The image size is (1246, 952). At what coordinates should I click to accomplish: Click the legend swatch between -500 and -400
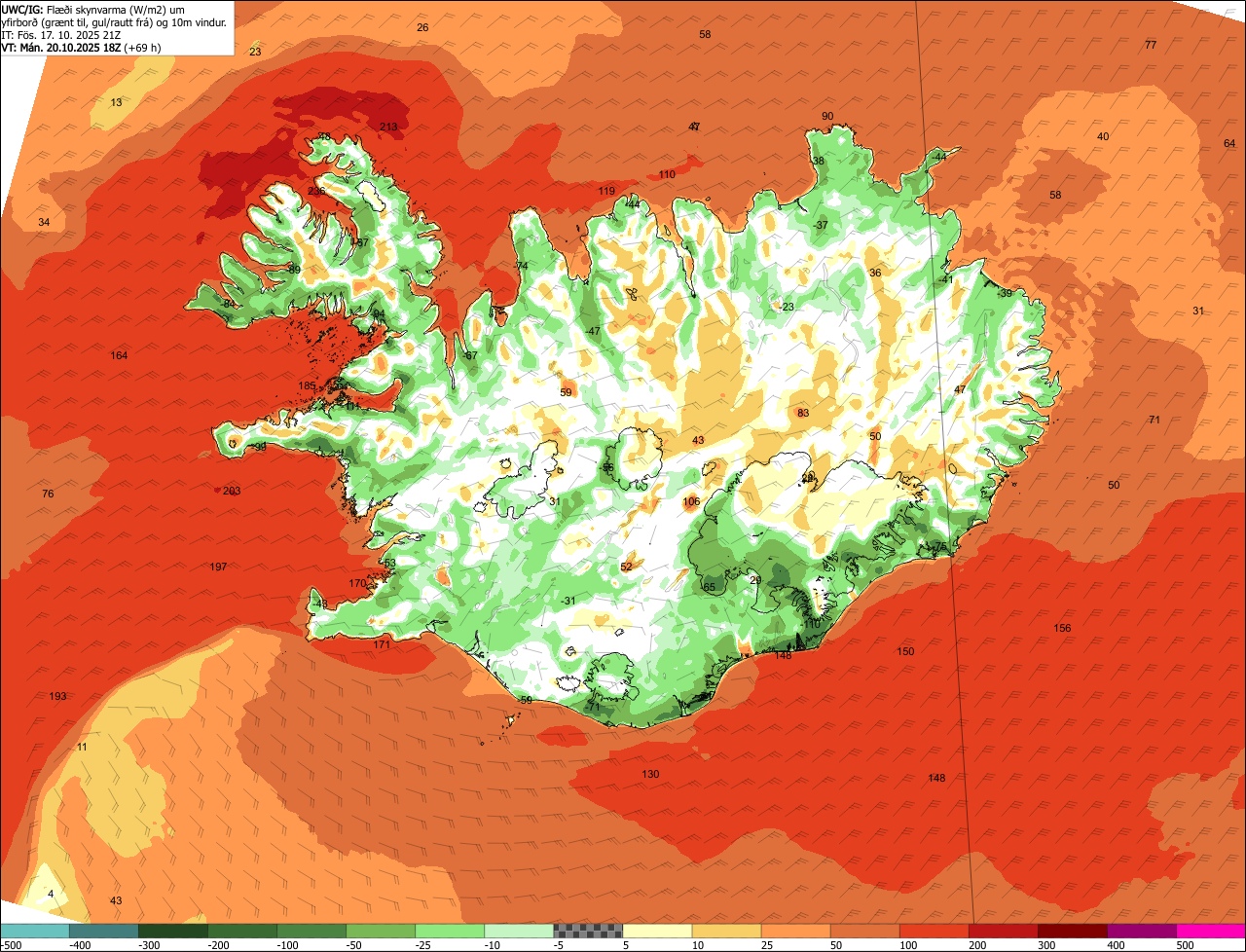click(x=34, y=931)
